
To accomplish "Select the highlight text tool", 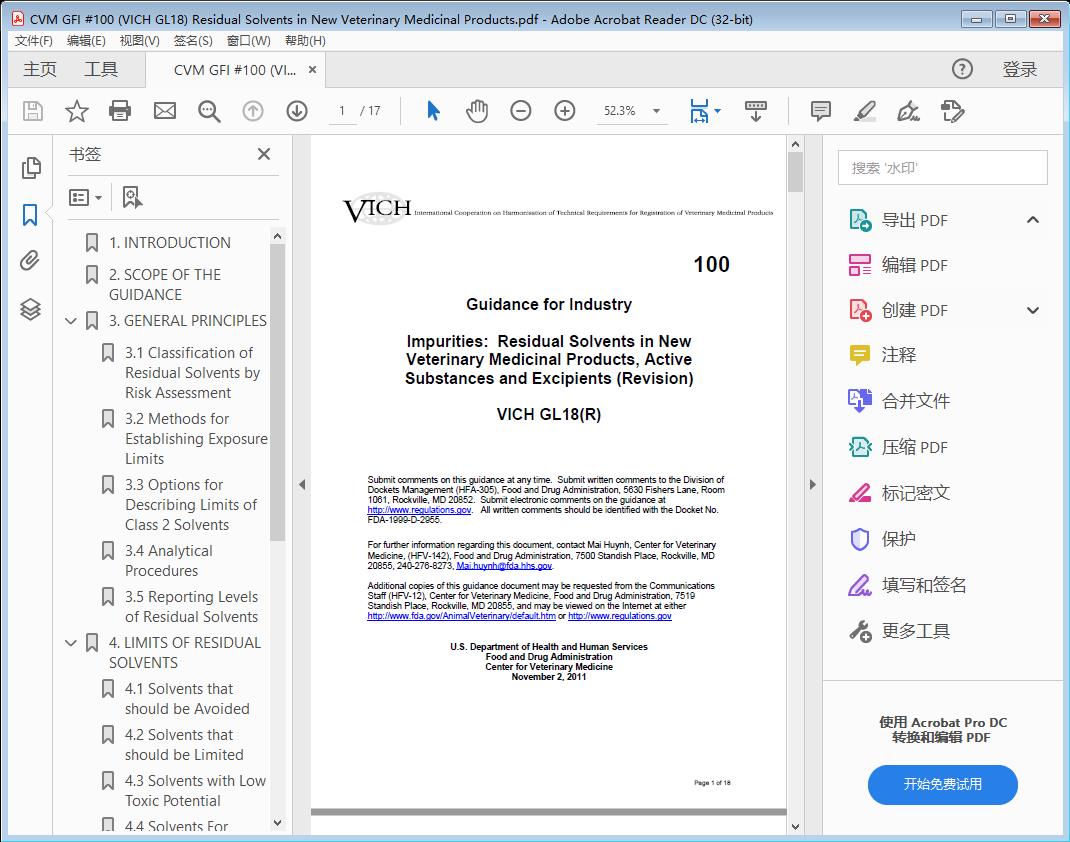I will [863, 111].
